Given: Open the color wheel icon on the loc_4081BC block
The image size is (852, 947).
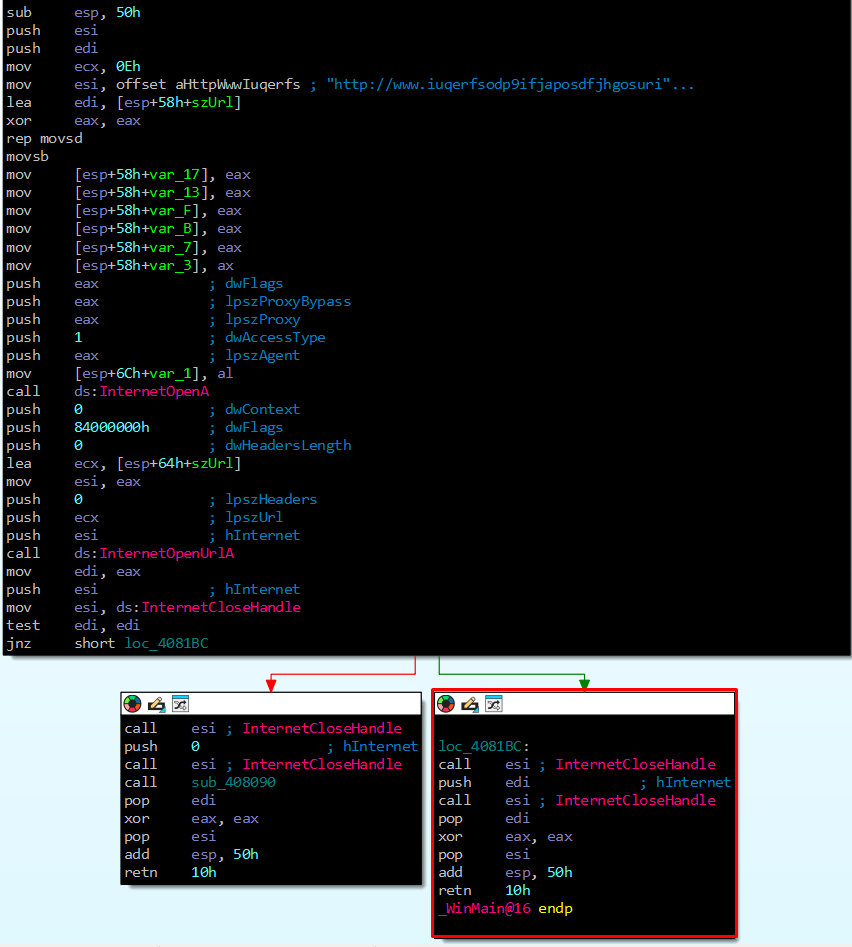Looking at the screenshot, I should [444, 703].
